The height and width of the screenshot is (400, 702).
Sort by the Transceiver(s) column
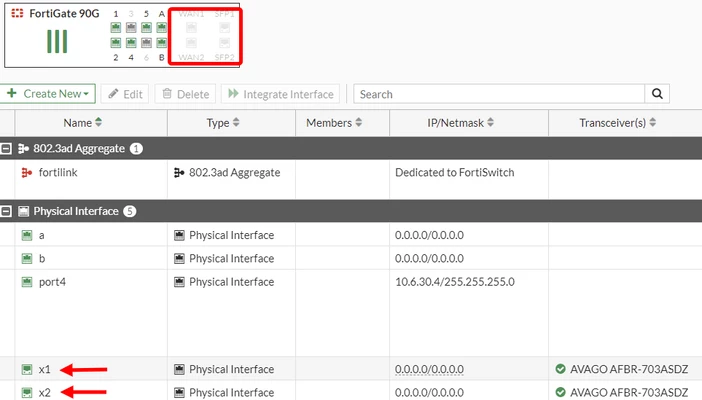(x=617, y=123)
